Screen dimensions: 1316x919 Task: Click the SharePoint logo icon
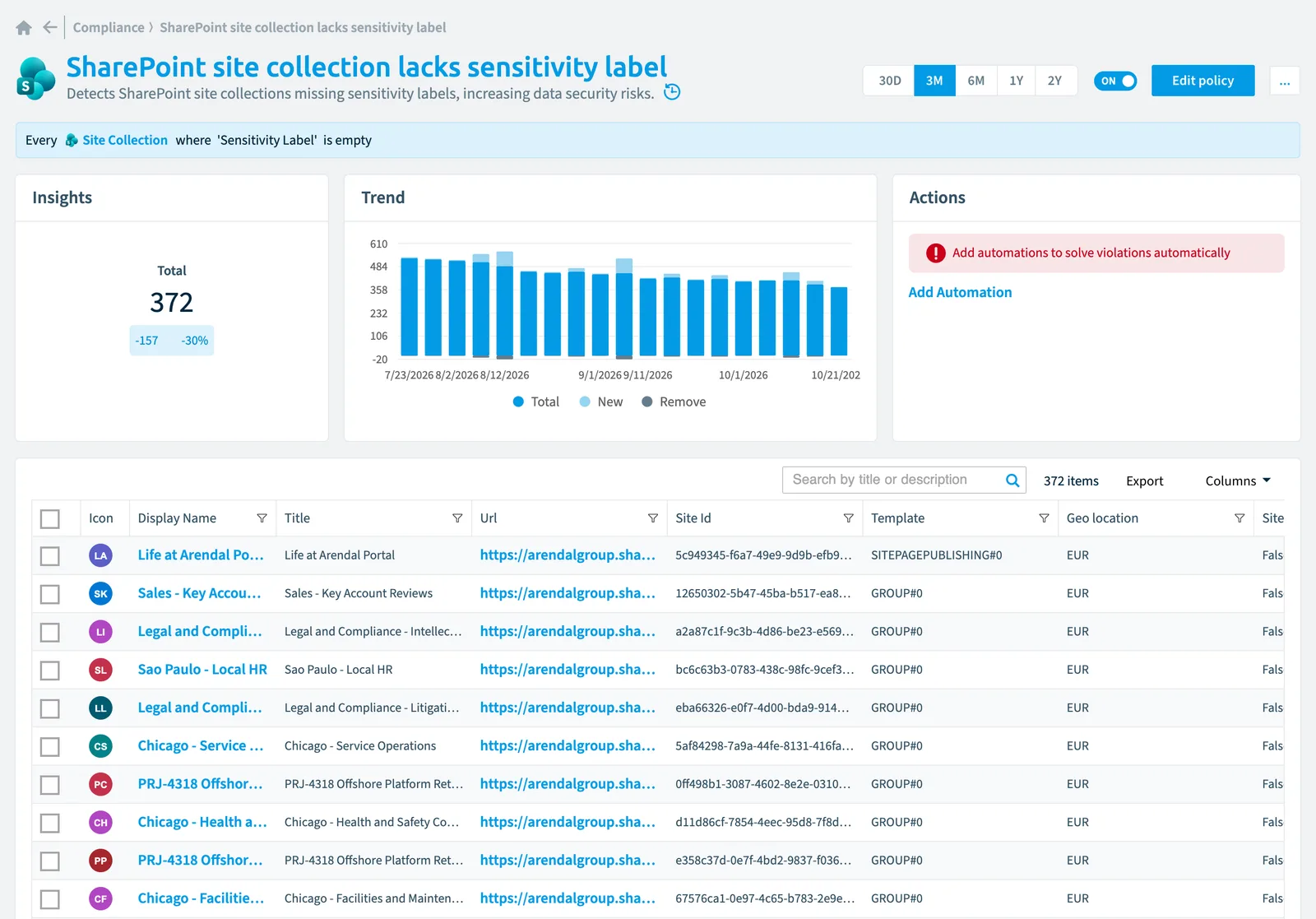pyautogui.click(x=35, y=79)
